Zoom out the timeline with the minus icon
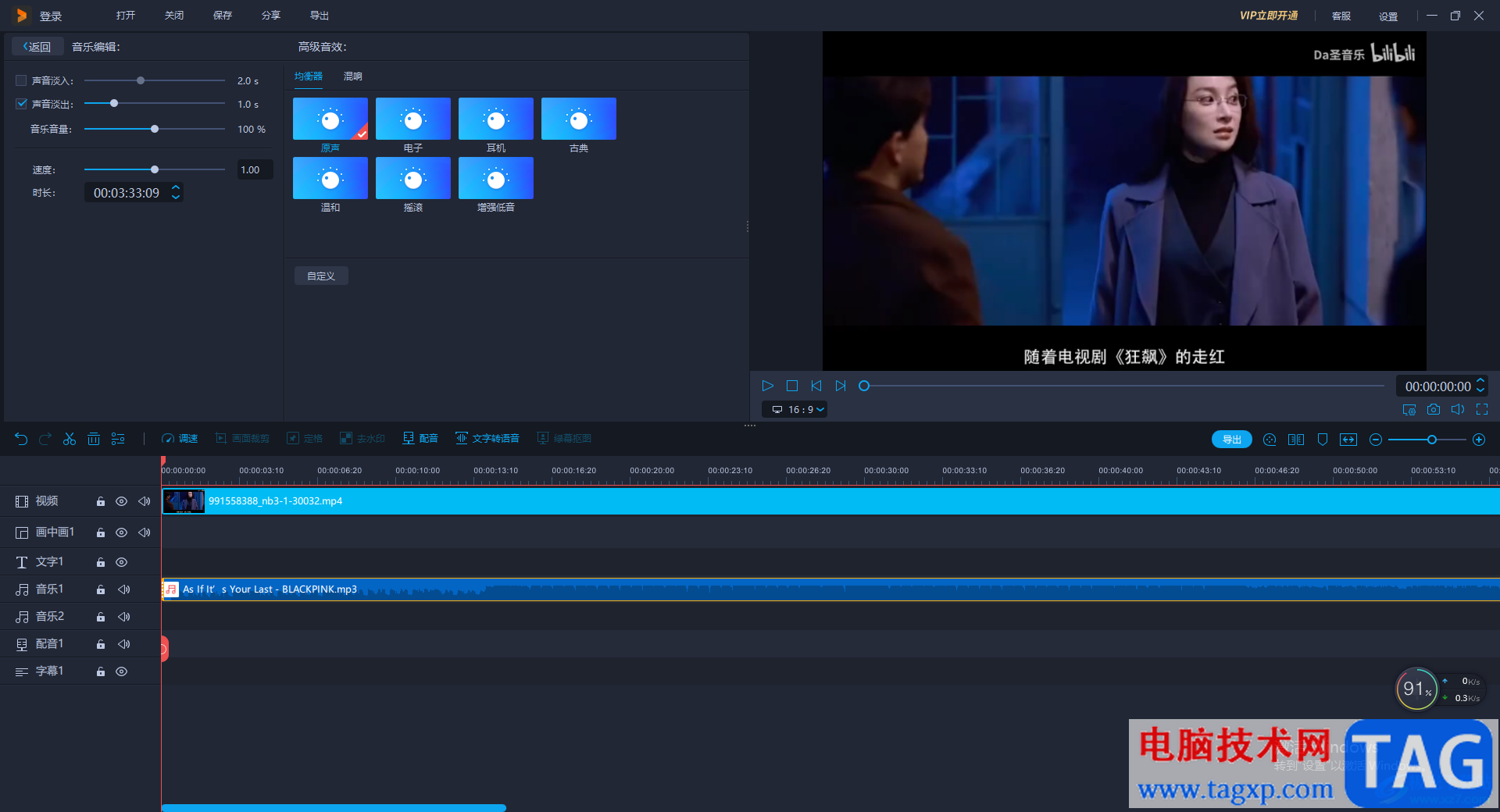This screenshot has height=812, width=1500. [1376, 440]
